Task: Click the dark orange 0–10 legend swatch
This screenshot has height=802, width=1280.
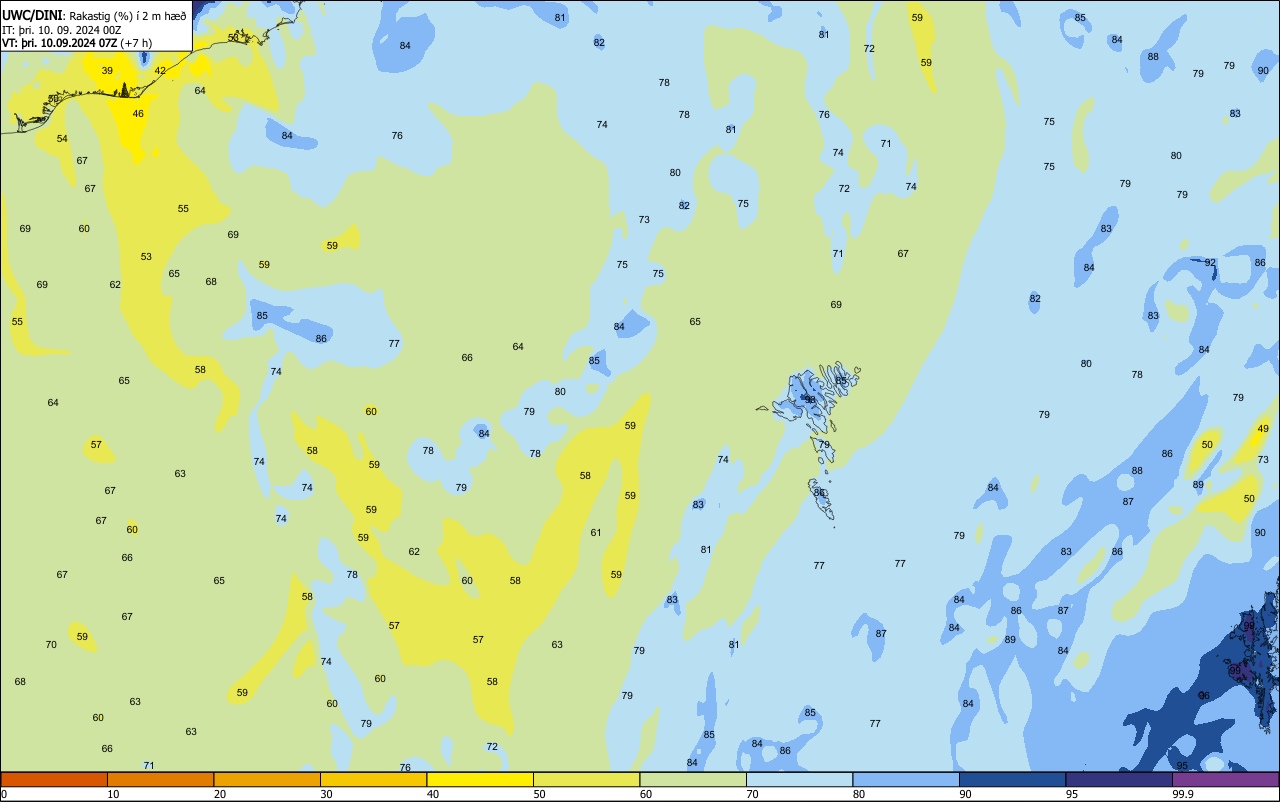Action: [54, 779]
